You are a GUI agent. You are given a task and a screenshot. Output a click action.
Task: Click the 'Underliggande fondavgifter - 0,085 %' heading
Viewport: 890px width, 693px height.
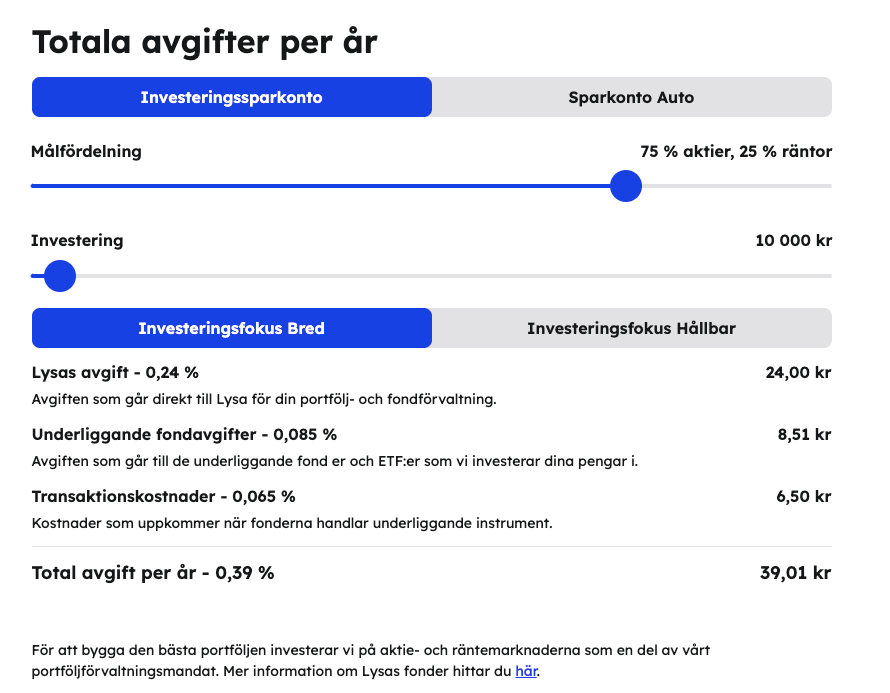(x=184, y=435)
